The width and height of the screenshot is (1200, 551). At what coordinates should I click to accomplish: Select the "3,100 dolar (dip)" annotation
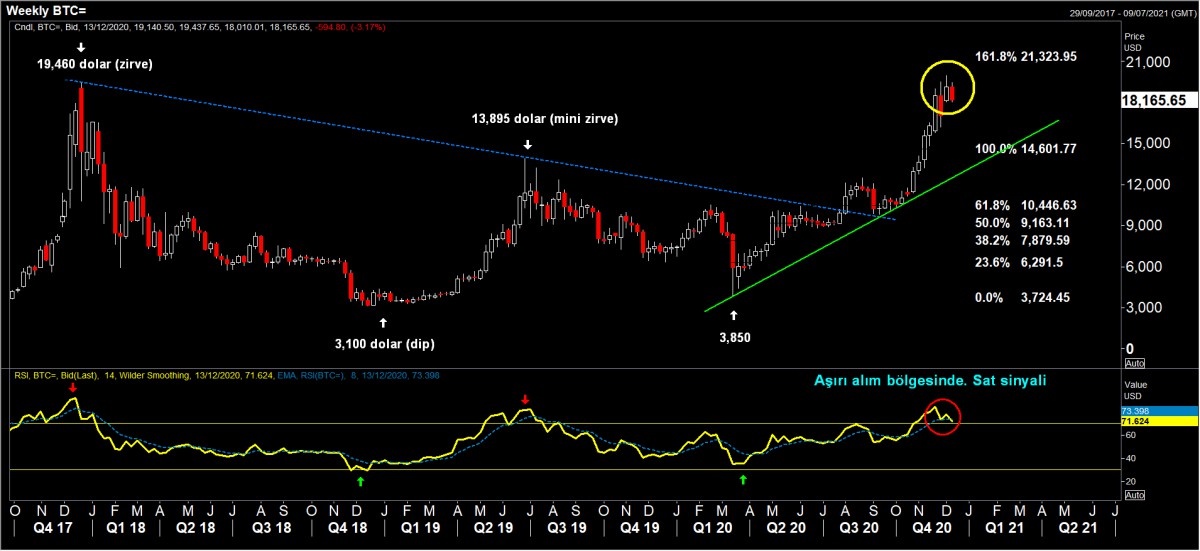point(385,343)
